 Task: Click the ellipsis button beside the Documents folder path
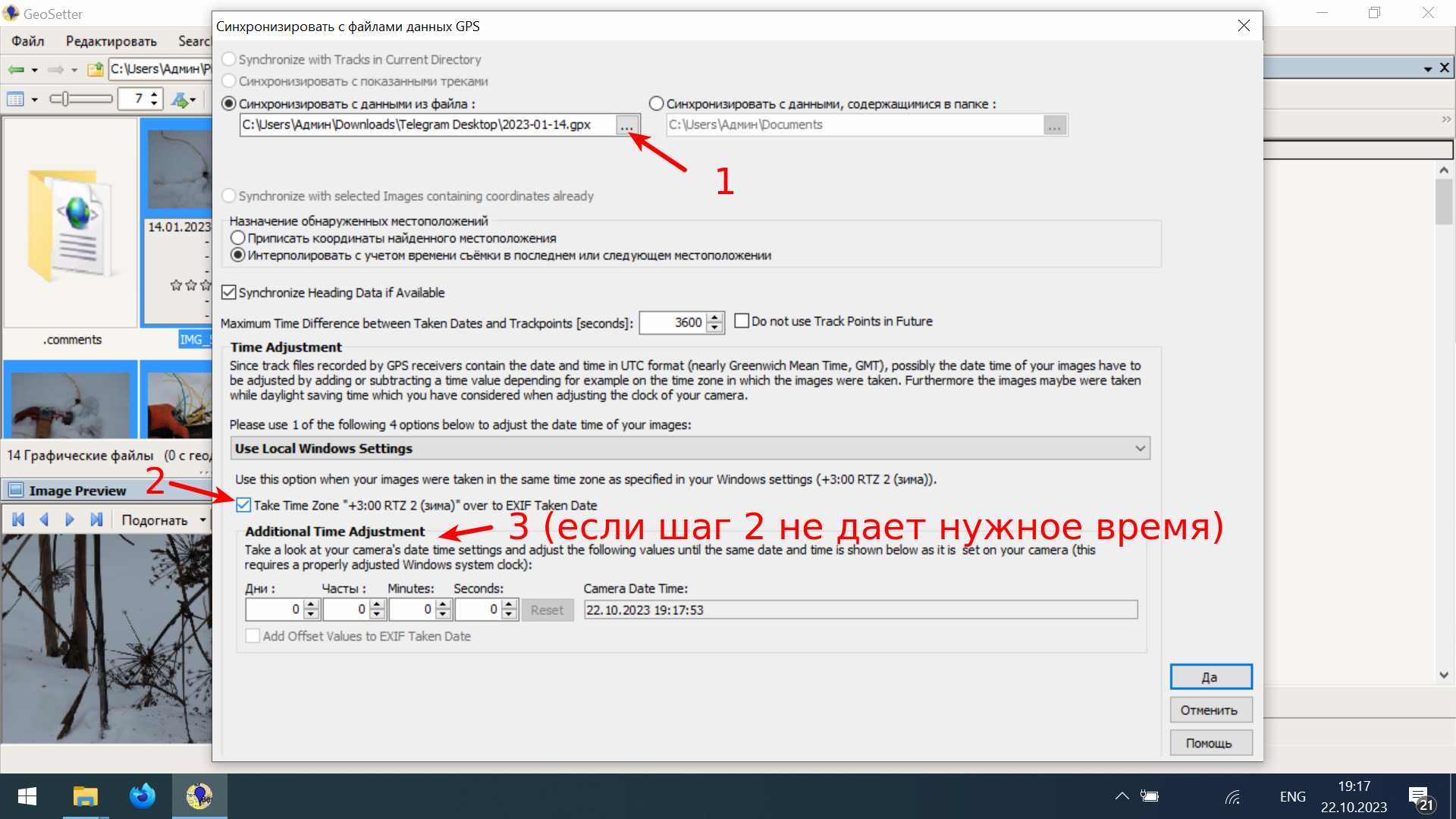point(1055,125)
